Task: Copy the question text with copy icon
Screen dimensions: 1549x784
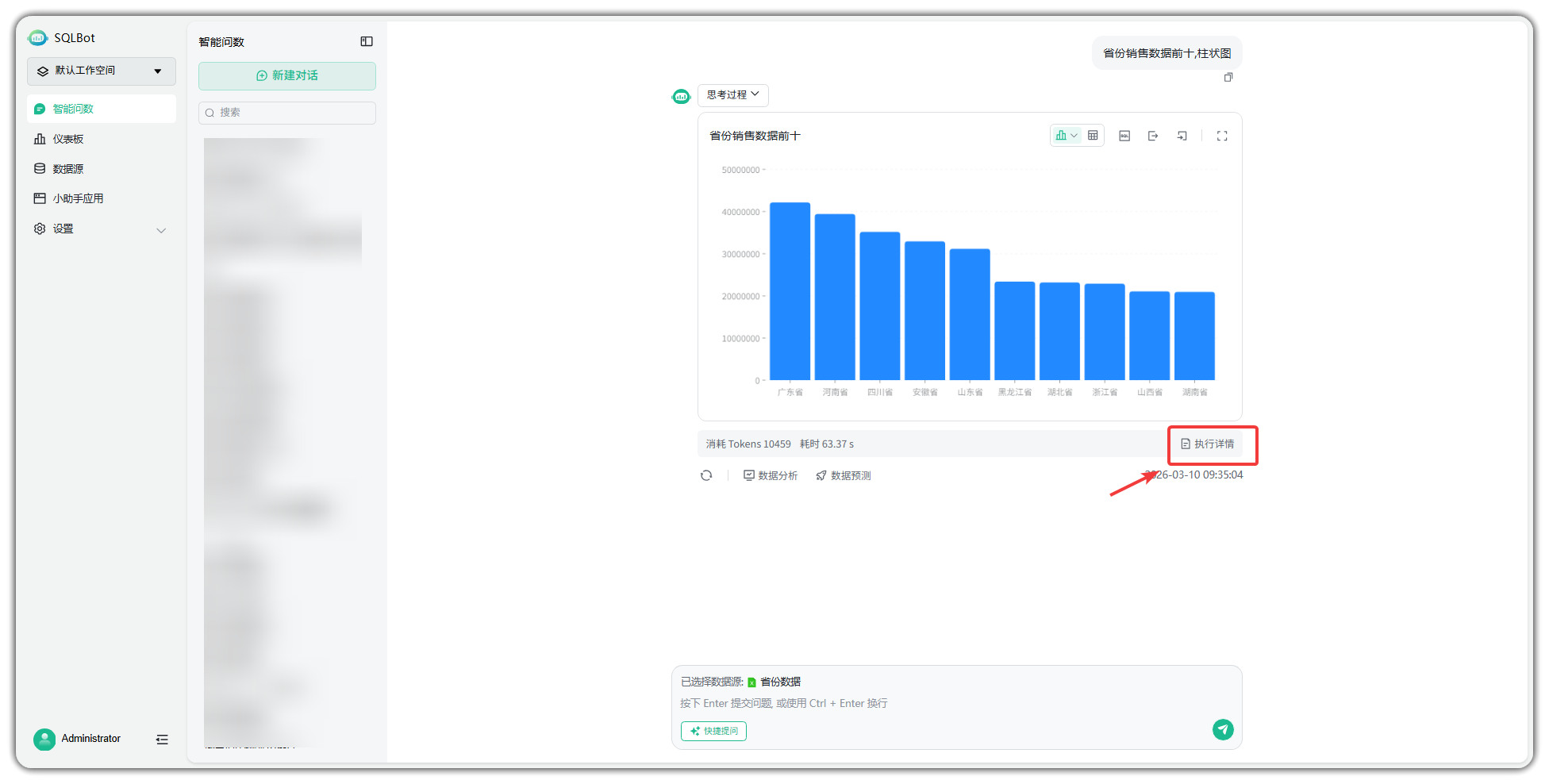Action: click(x=1228, y=77)
